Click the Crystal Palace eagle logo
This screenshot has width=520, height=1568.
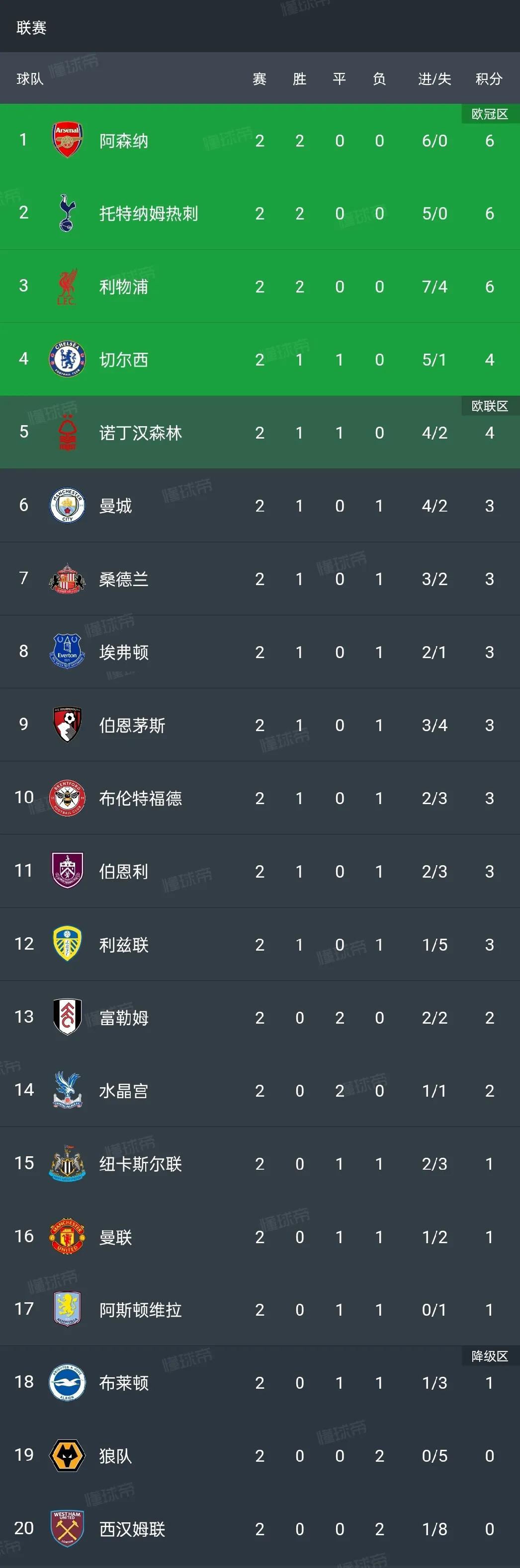(67, 1090)
